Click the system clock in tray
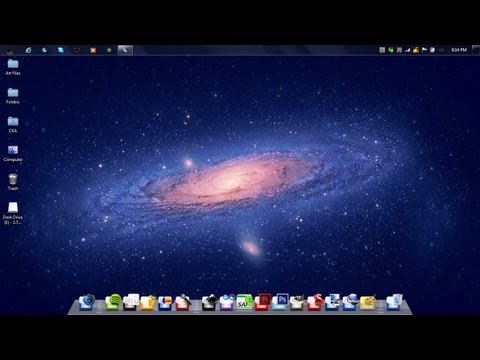The image size is (480, 360). pos(459,50)
